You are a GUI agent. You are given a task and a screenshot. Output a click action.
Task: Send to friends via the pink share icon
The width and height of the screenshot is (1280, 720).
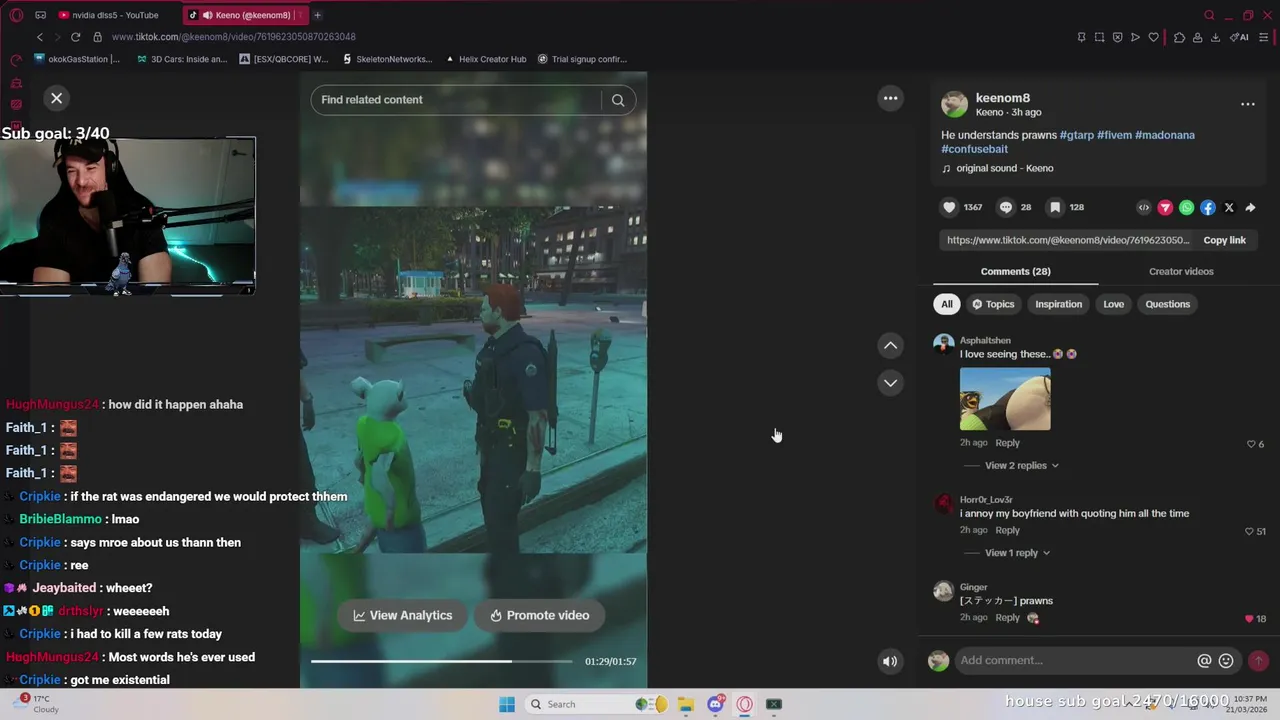click(x=1165, y=208)
